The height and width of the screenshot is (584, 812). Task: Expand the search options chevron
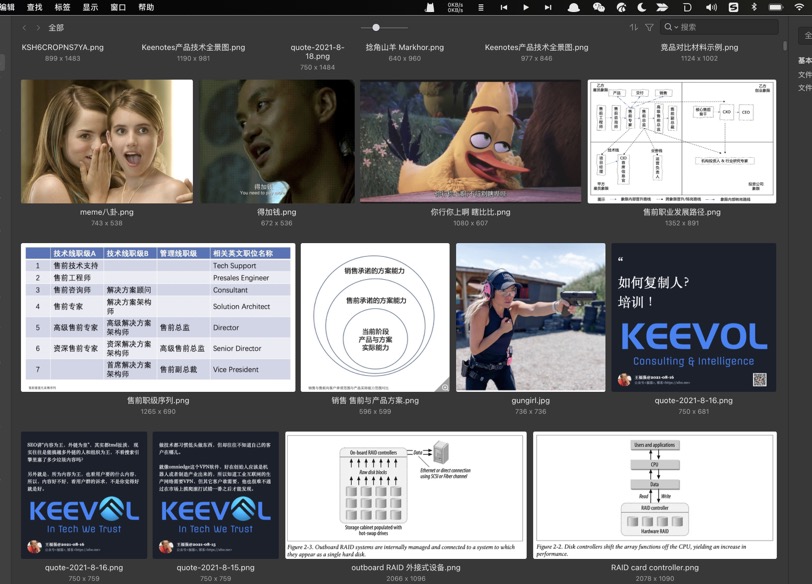[676, 27]
